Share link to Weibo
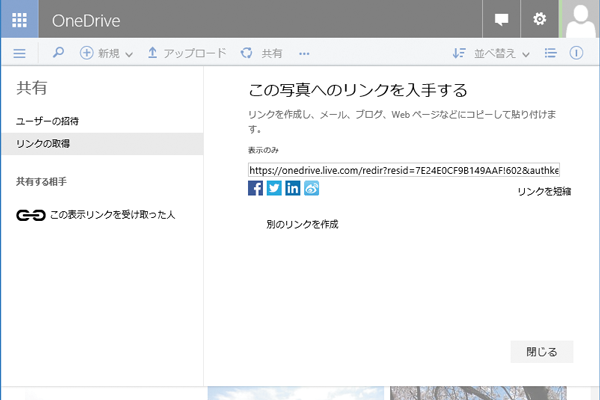Viewport: 600px width, 400px height. tap(311, 188)
